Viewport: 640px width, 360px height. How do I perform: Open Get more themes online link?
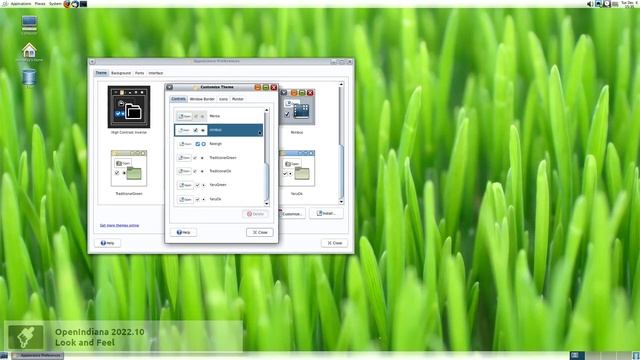tap(119, 225)
